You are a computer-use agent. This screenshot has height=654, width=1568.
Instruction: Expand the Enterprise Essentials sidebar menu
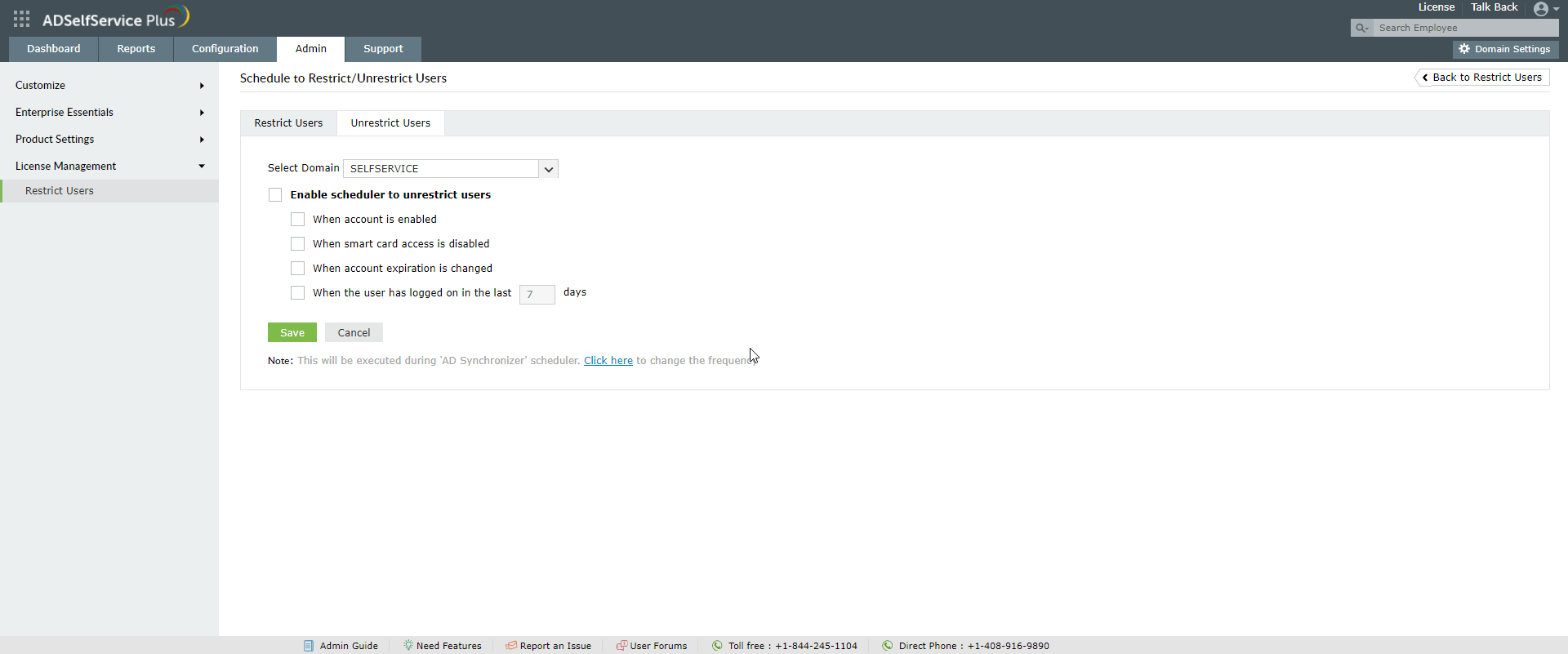tap(109, 113)
